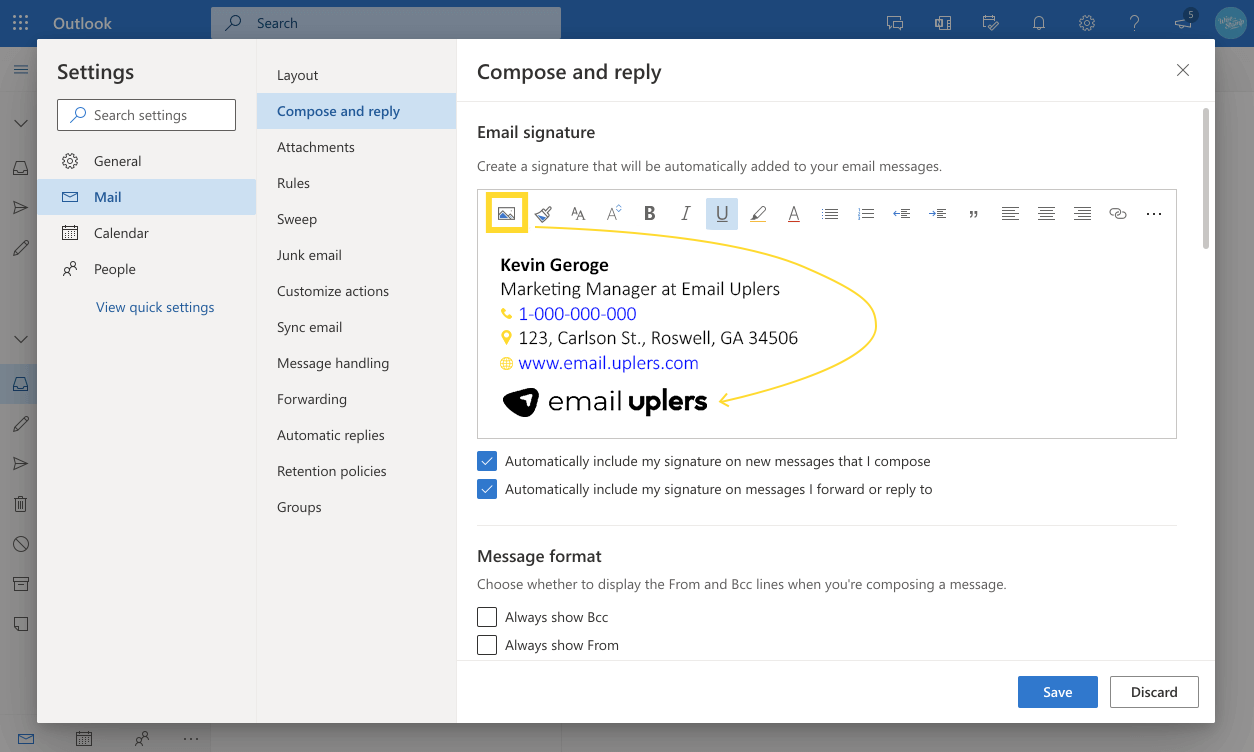Image resolution: width=1254 pixels, height=752 pixels.
Task: Apply text highlight color
Action: coord(758,213)
